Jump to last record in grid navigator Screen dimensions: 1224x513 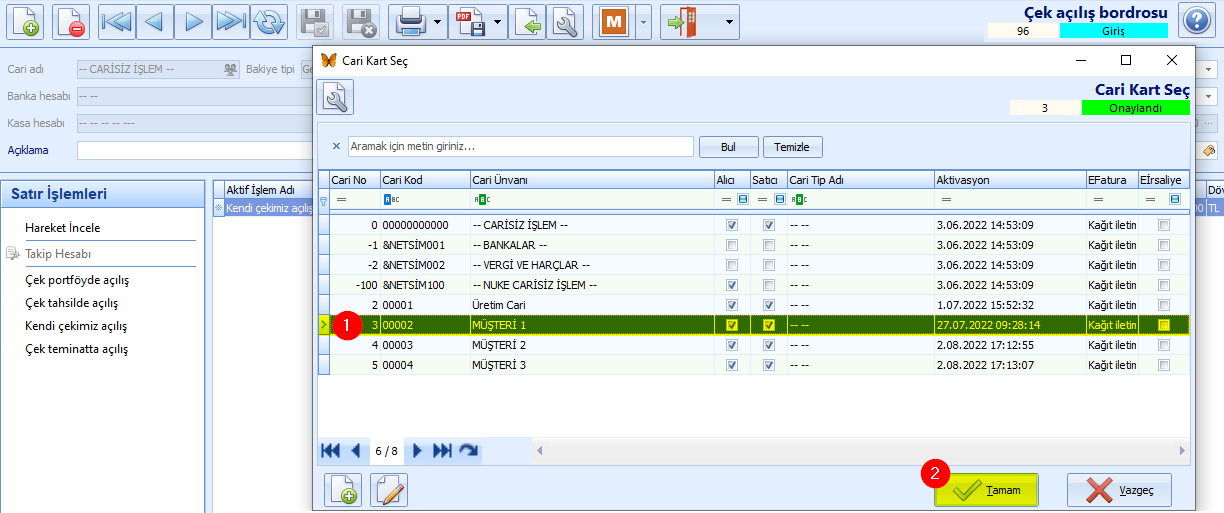(442, 451)
